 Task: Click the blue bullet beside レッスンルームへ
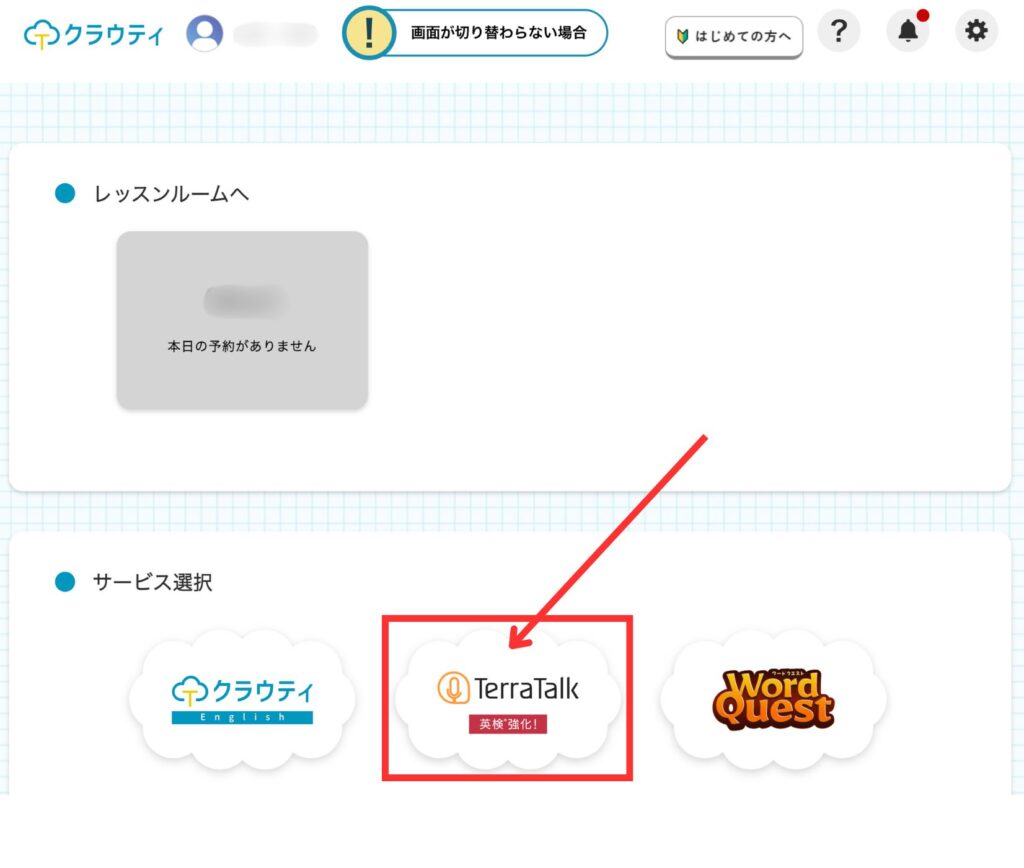click(65, 193)
